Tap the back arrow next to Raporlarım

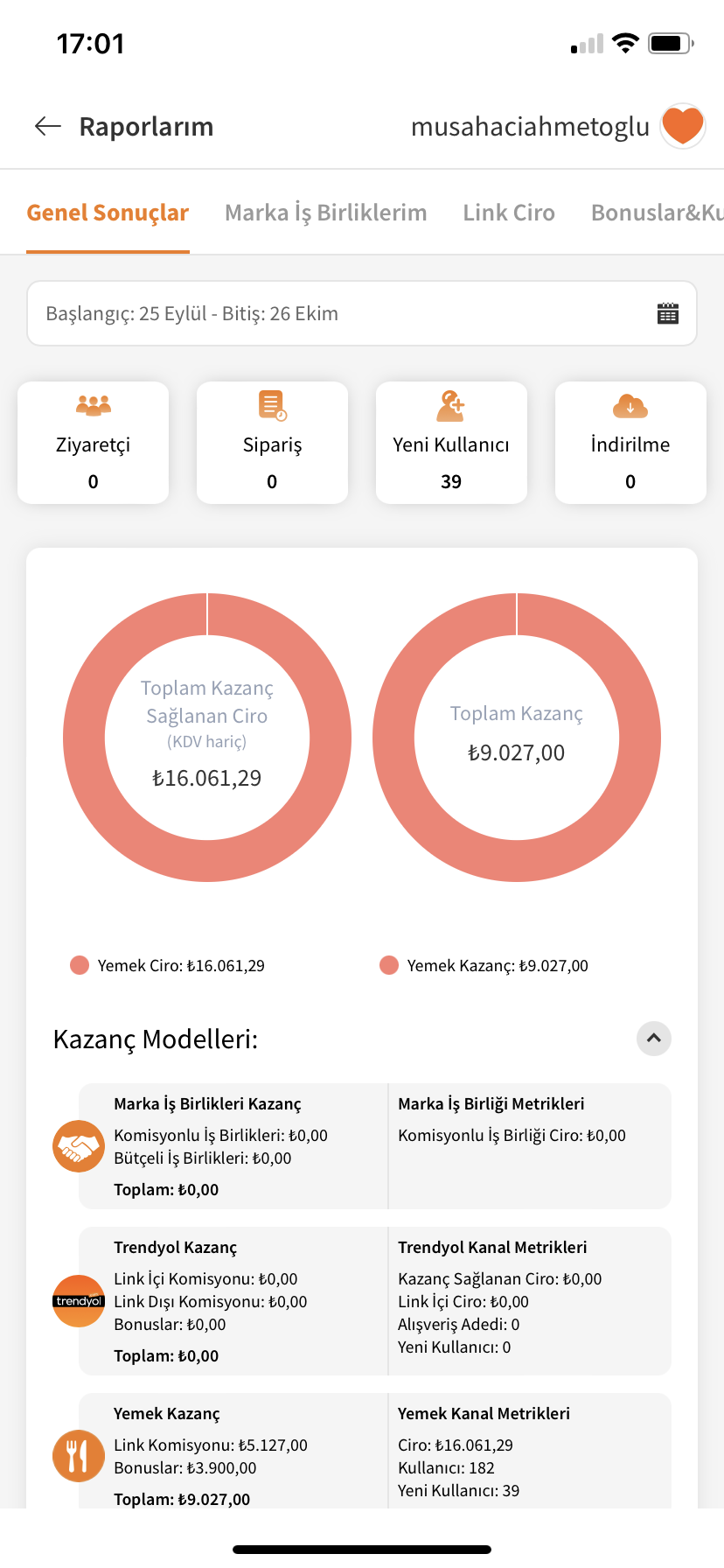[48, 127]
